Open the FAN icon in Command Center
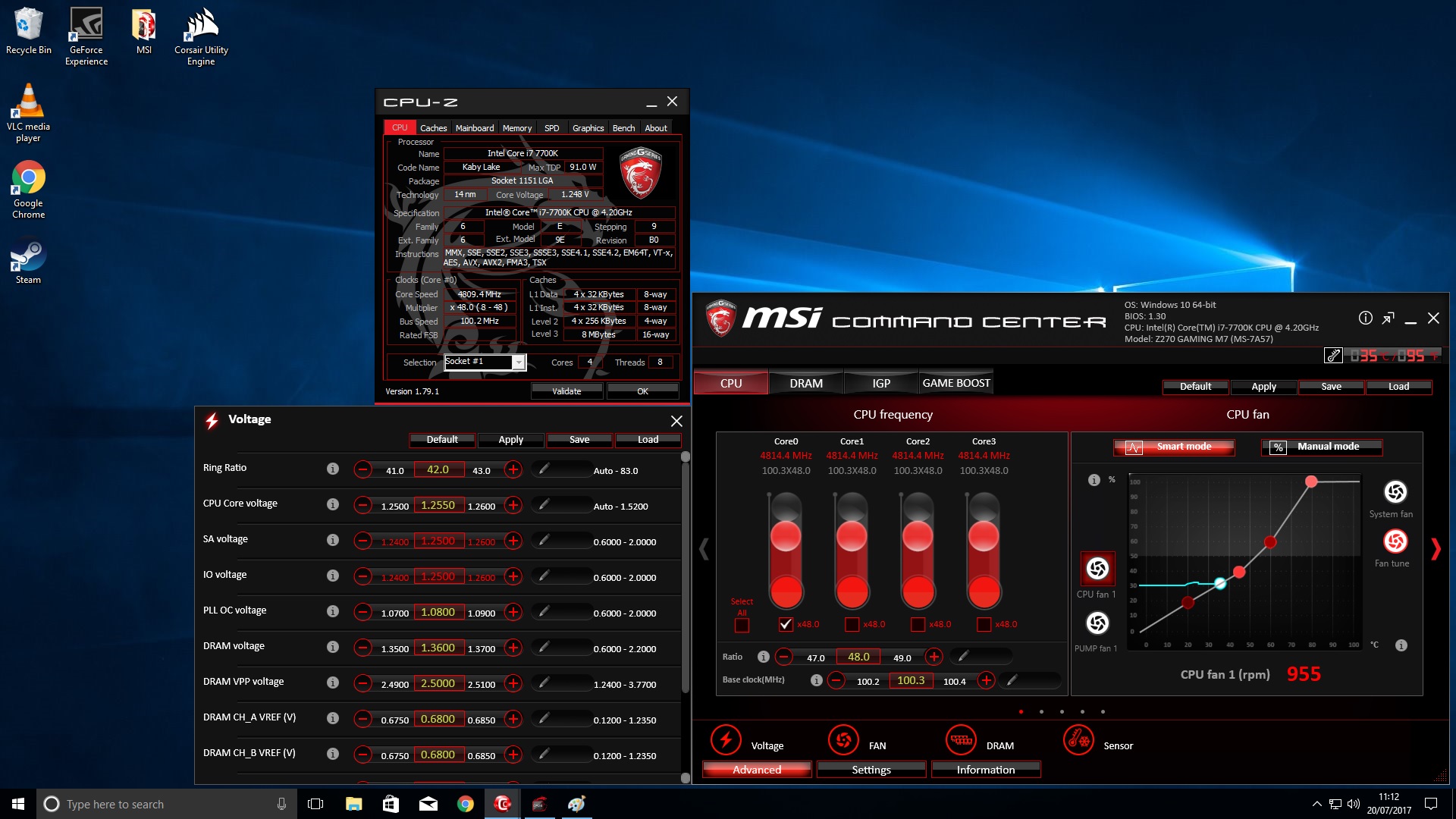 (843, 739)
